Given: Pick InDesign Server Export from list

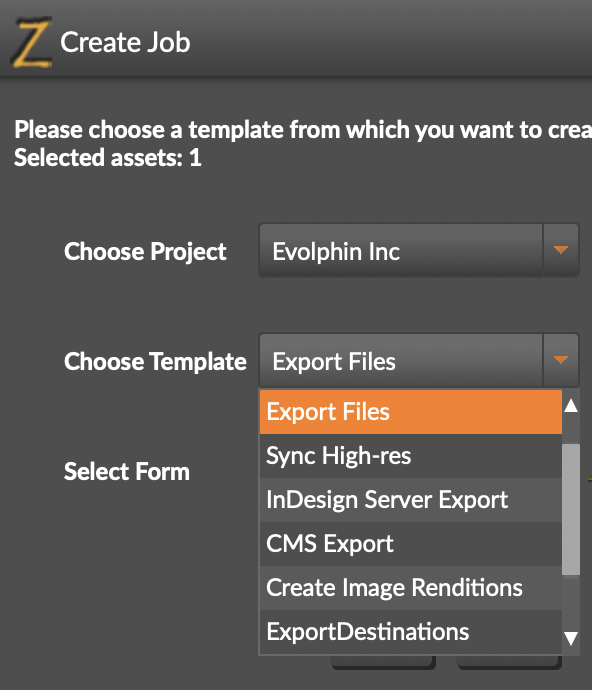Looking at the screenshot, I should [411, 500].
